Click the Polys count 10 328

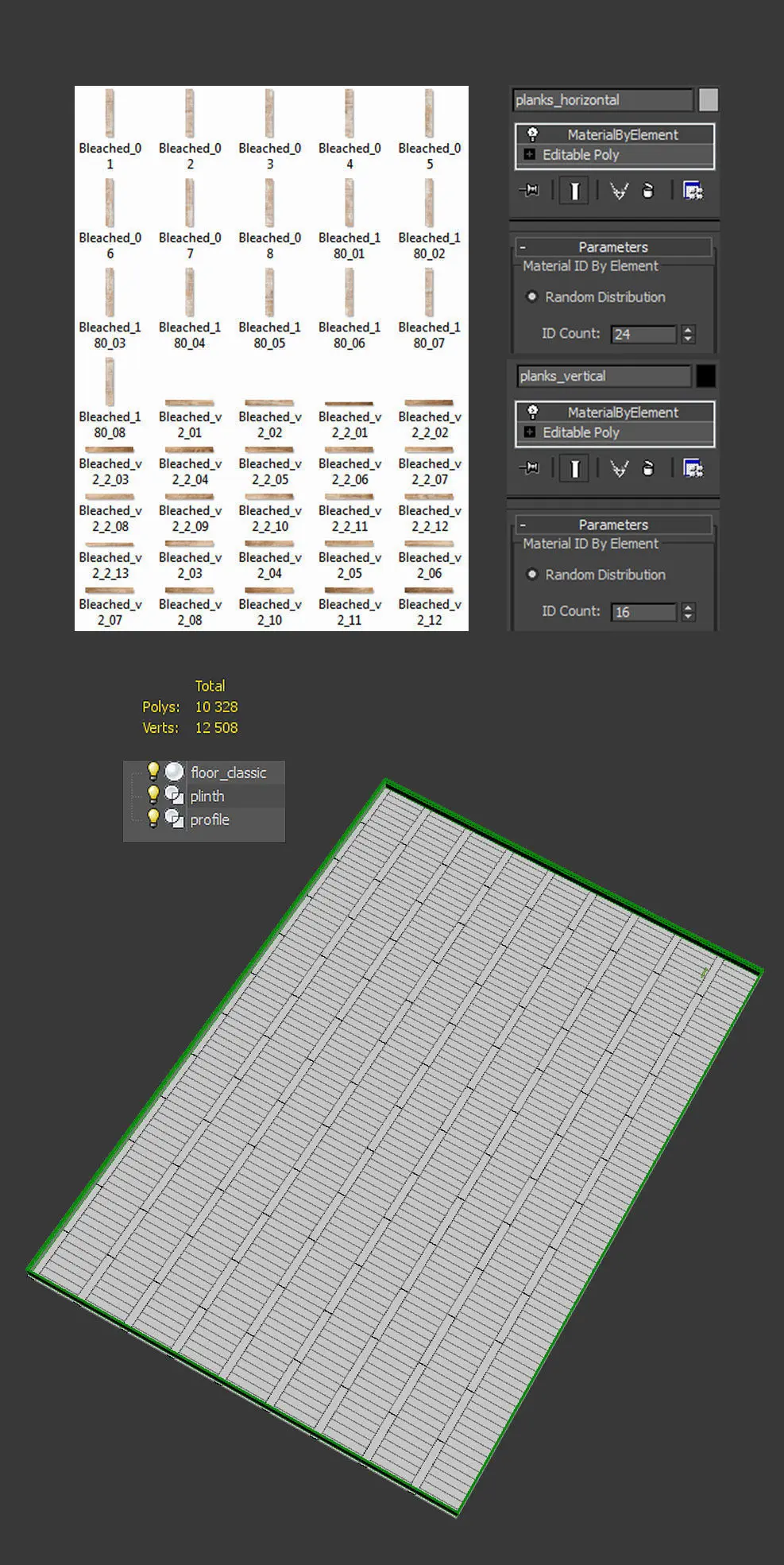[x=216, y=707]
